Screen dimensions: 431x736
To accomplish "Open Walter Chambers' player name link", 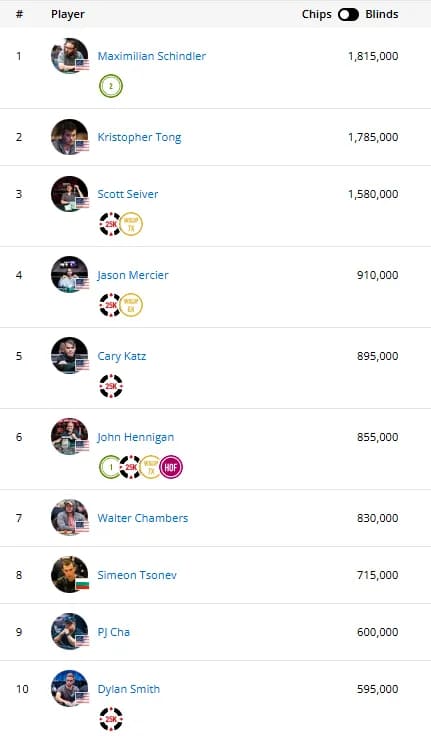I will tap(143, 518).
